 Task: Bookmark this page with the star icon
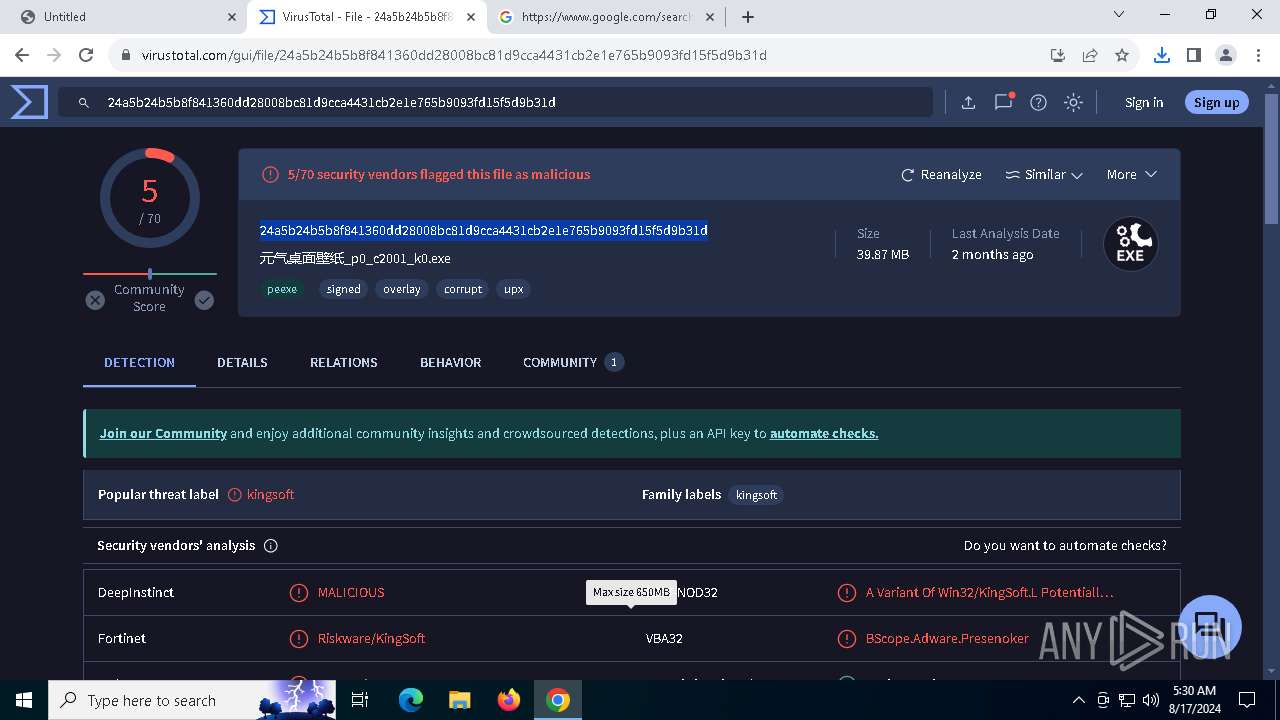(1122, 55)
